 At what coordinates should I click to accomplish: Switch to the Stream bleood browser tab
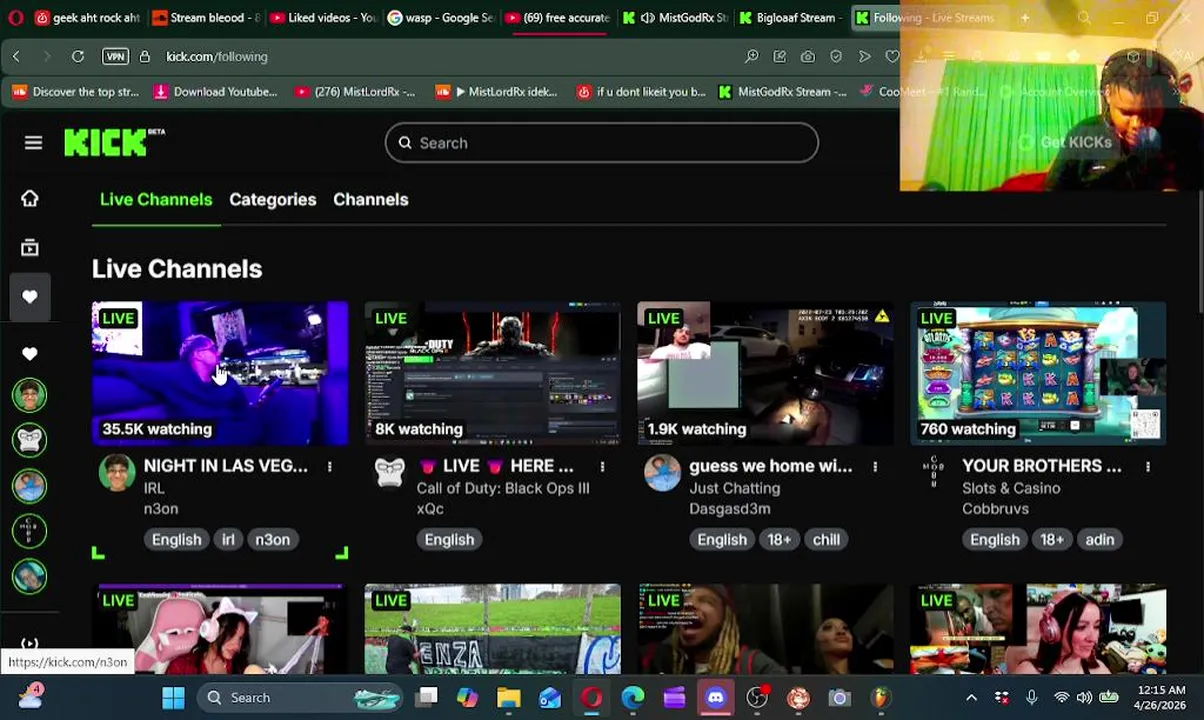tap(206, 18)
